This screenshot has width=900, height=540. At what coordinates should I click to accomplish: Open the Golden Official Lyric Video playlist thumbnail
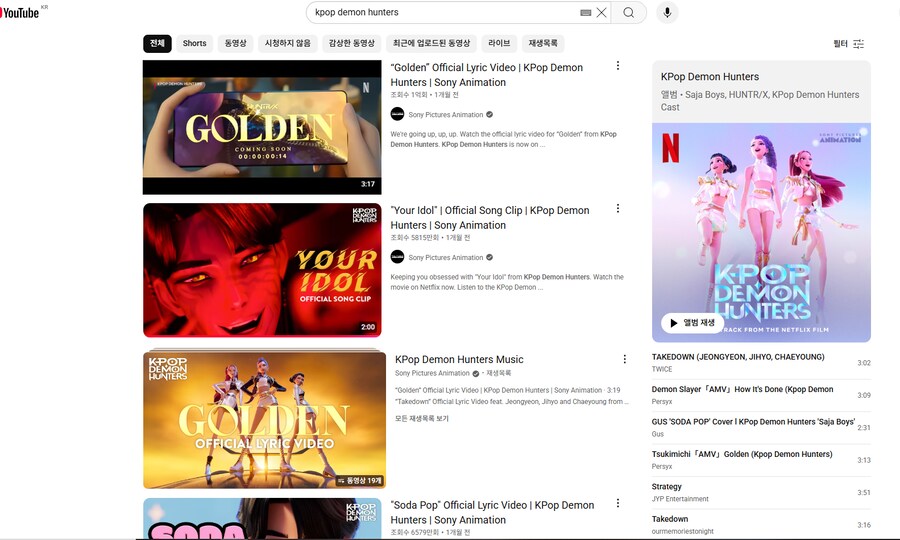coord(264,419)
